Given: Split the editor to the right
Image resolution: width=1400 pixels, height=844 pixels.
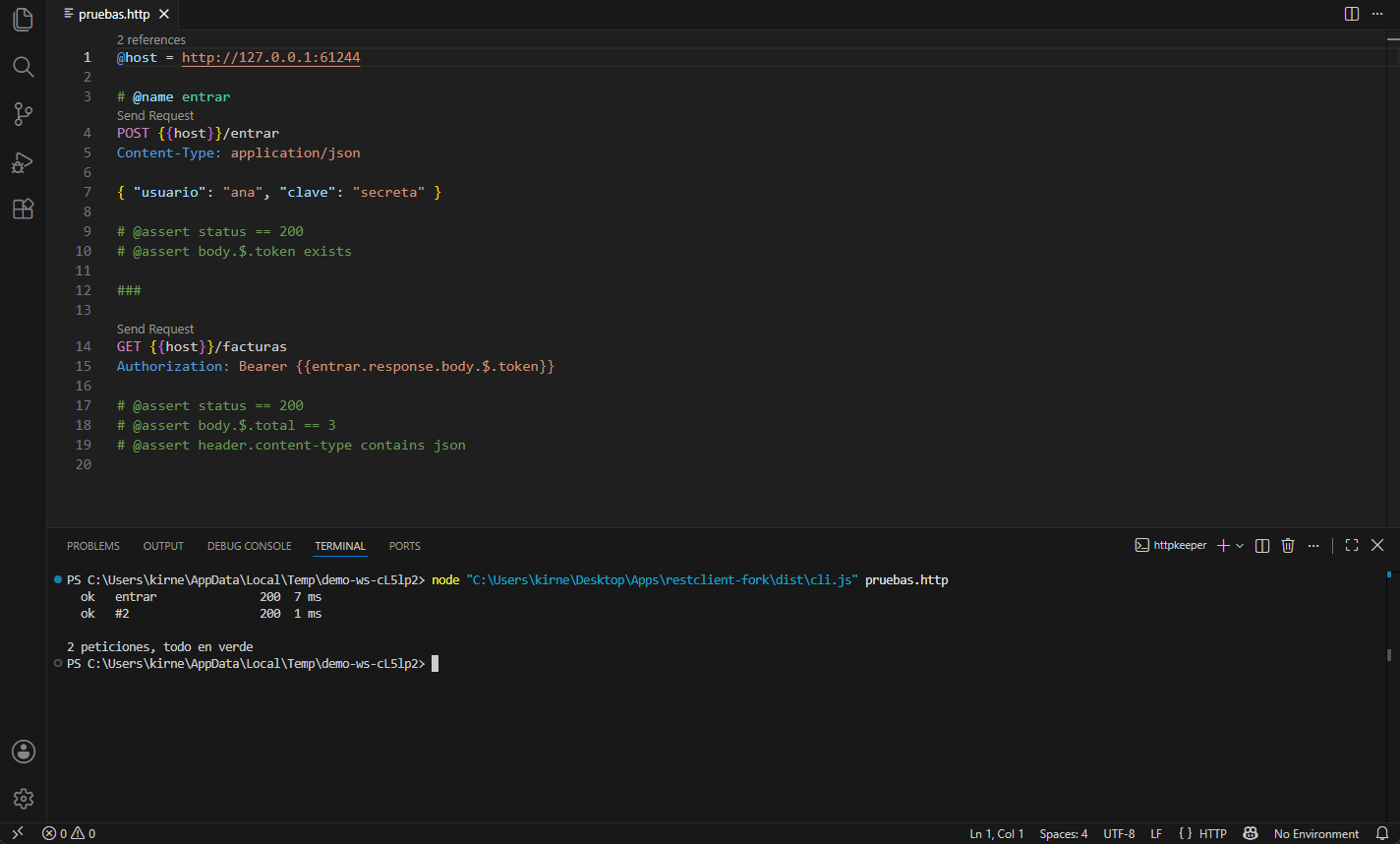Looking at the screenshot, I should (1352, 14).
